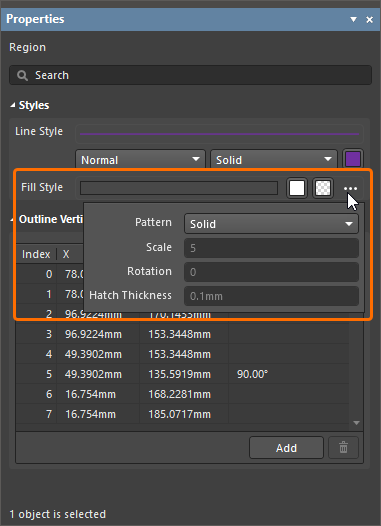This screenshot has height=526, width=381.
Task: Open the Solid line style dropdown
Action: pos(273,160)
